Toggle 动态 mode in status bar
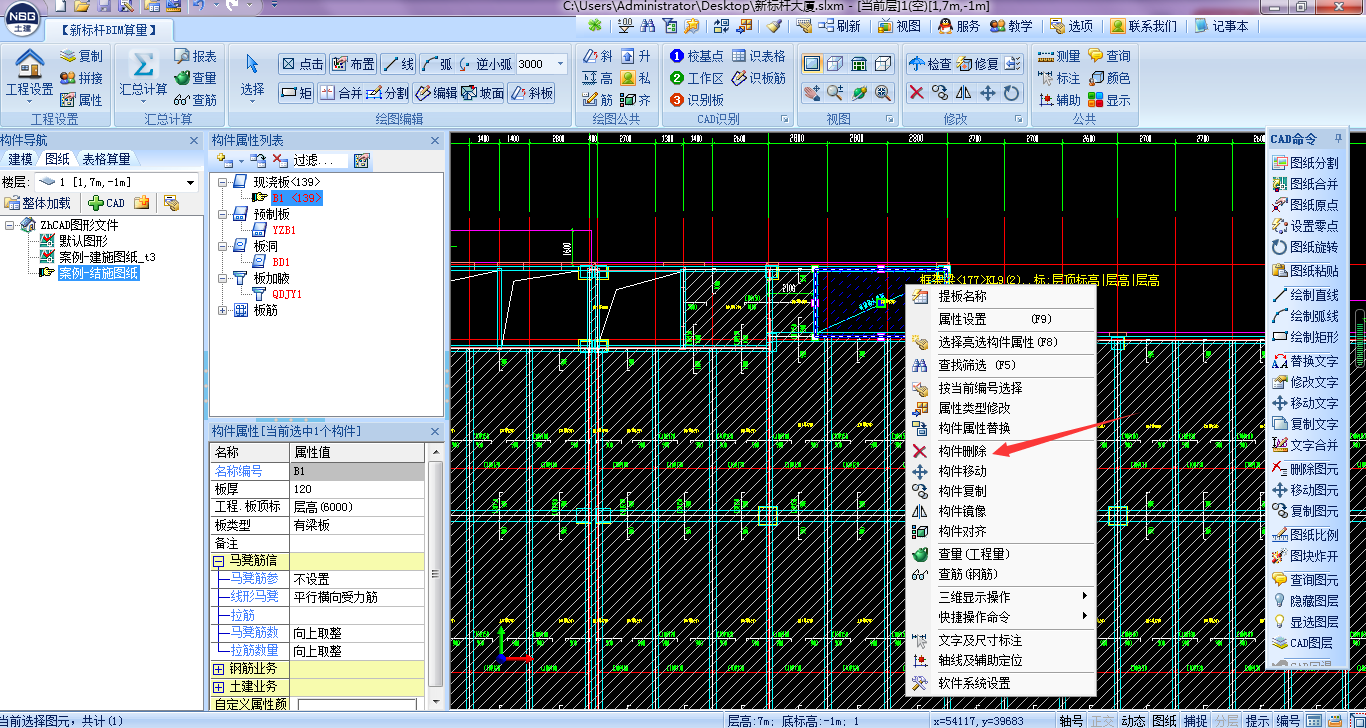This screenshot has height=728, width=1366. tap(1133, 720)
